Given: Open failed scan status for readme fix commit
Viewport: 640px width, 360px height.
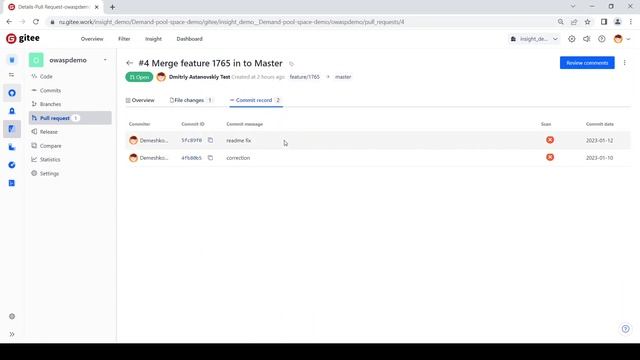Looking at the screenshot, I should pyautogui.click(x=550, y=140).
